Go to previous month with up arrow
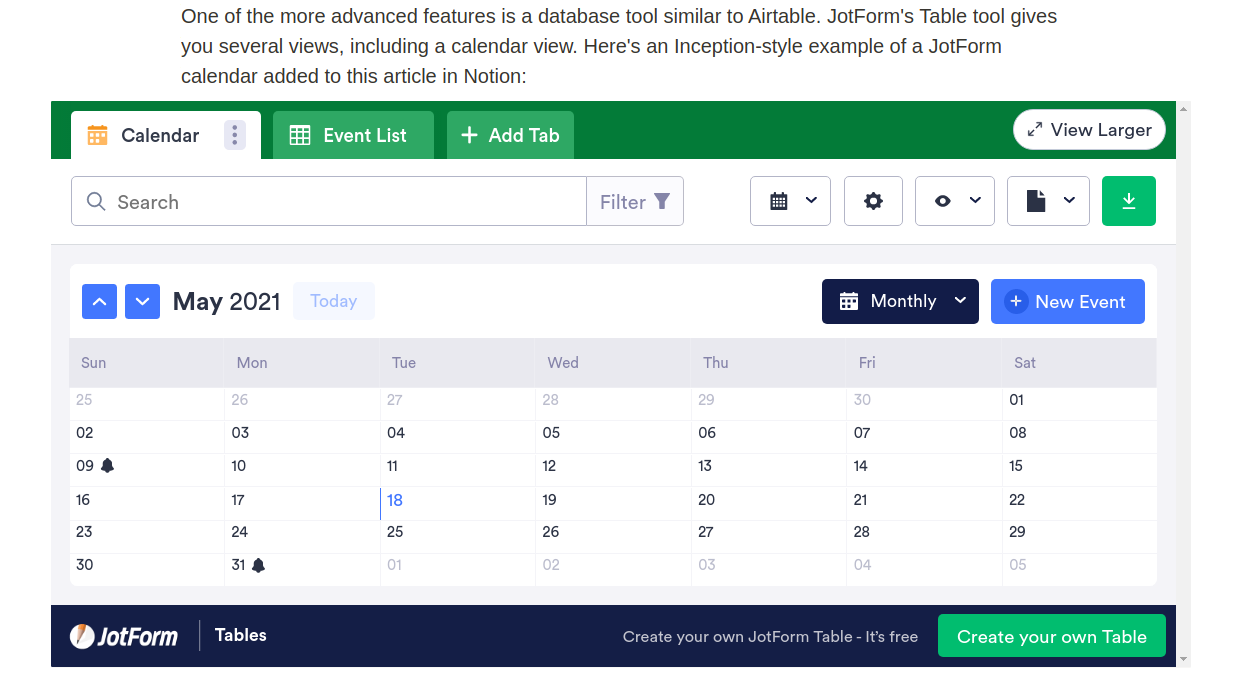The height and width of the screenshot is (678, 1233). point(99,301)
